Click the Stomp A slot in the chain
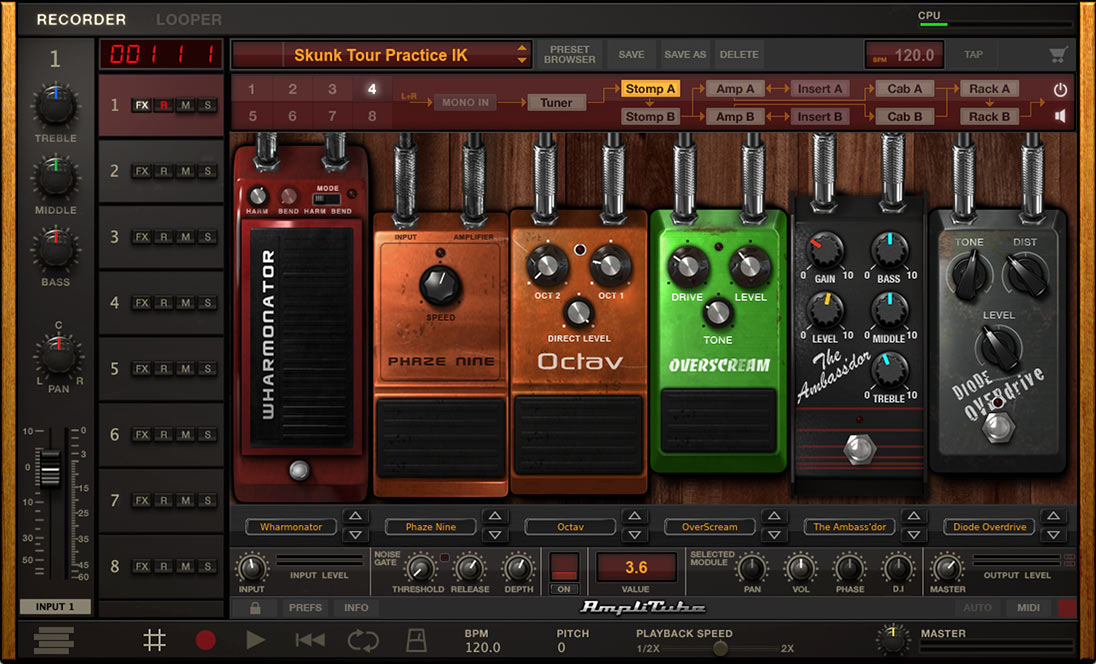Image resolution: width=1096 pixels, height=664 pixels. [x=651, y=88]
